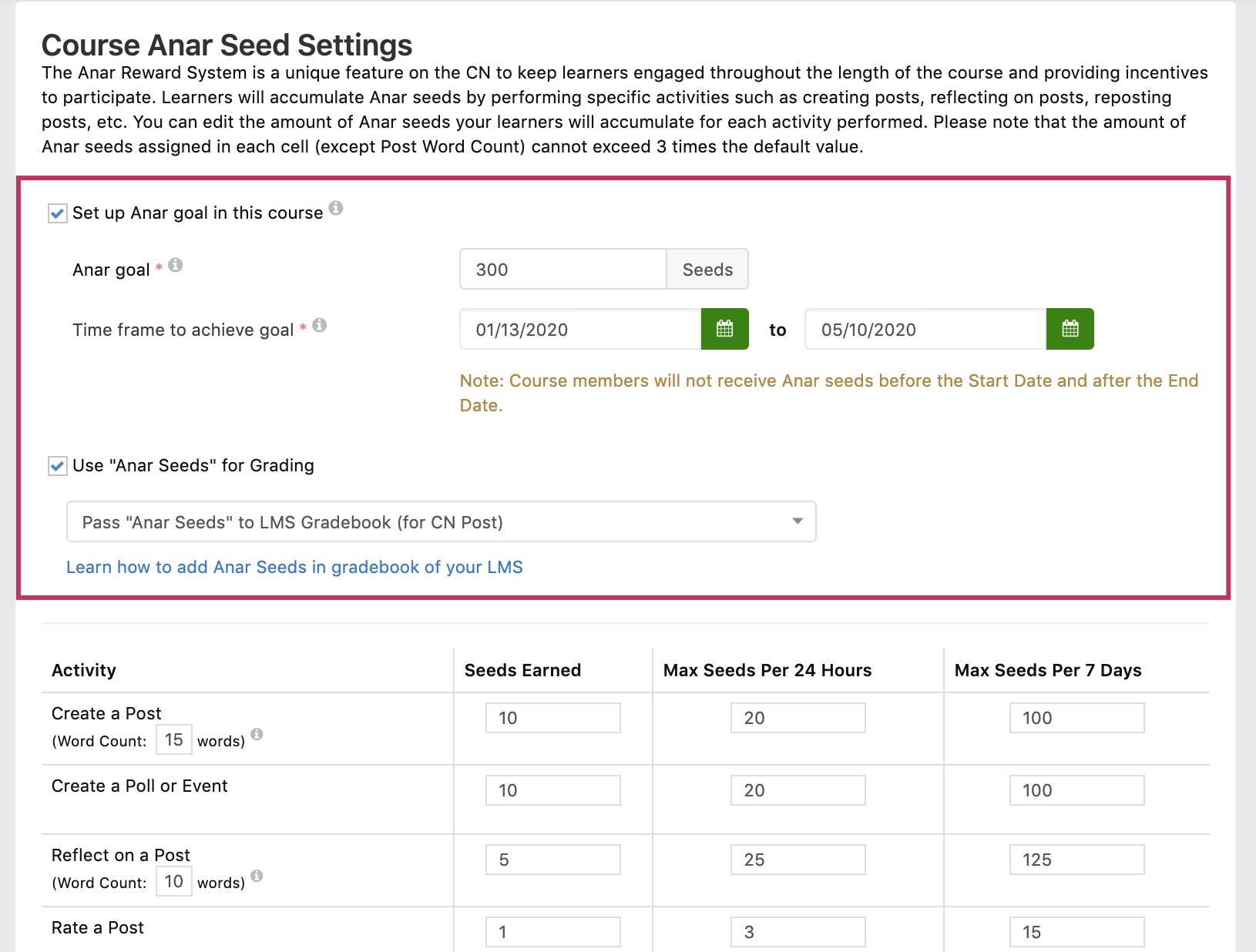1256x952 pixels.
Task: Edit the start date 01/13/2020 field
Action: click(580, 329)
